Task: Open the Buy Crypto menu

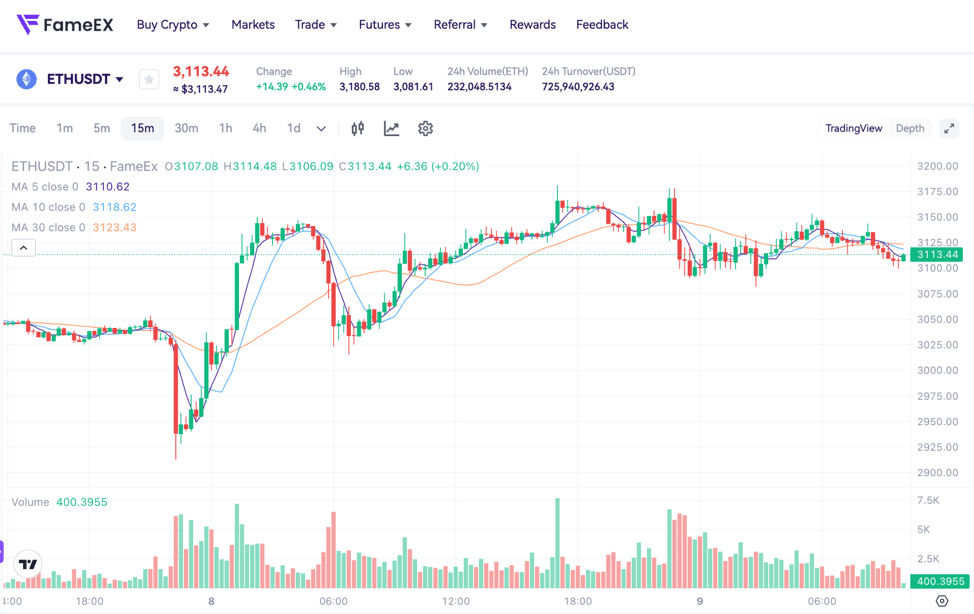Action: (173, 24)
